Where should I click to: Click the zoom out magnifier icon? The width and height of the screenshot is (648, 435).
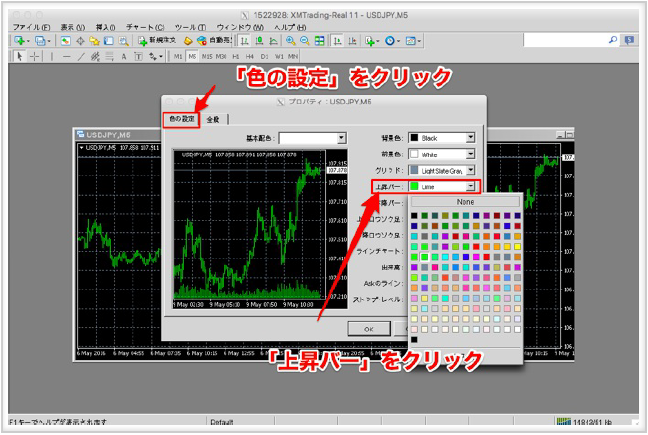[x=304, y=40]
